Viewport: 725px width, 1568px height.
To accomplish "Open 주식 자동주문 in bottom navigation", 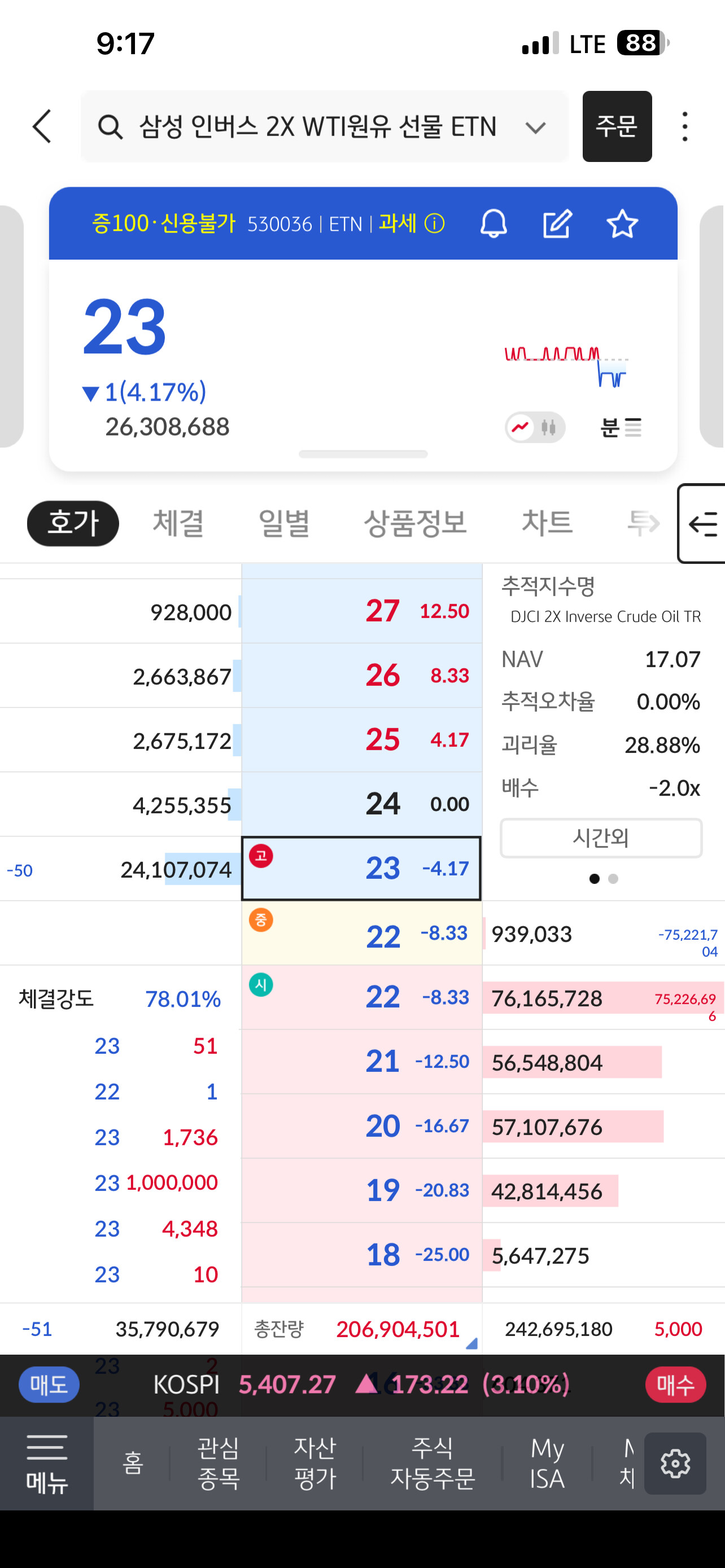I will 433,1464.
